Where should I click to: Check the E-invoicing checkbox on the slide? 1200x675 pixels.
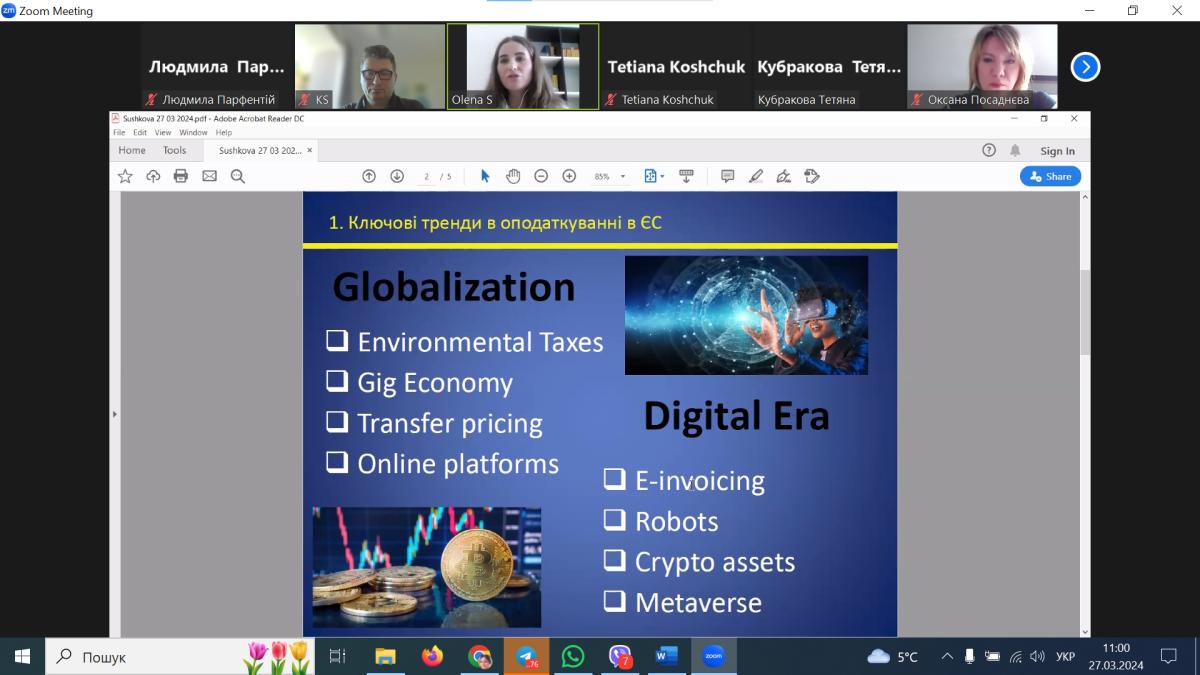click(614, 479)
